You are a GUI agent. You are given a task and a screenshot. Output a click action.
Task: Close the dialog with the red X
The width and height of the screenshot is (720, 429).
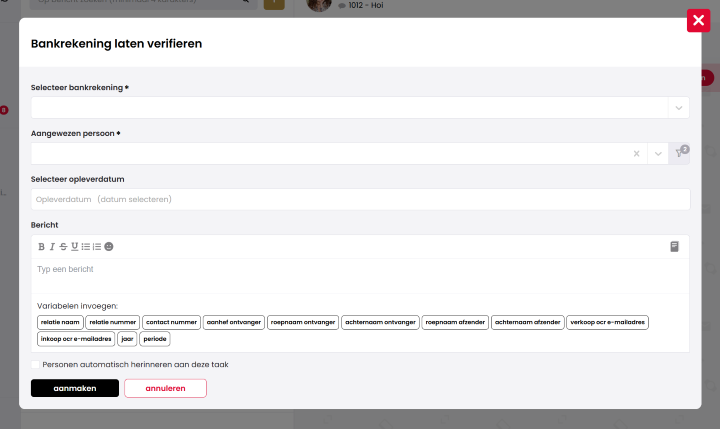pos(698,21)
